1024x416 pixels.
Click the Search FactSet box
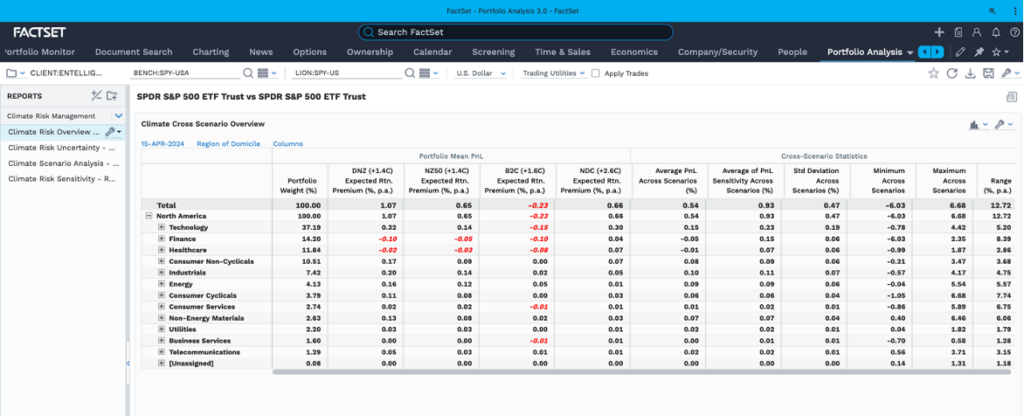click(515, 32)
